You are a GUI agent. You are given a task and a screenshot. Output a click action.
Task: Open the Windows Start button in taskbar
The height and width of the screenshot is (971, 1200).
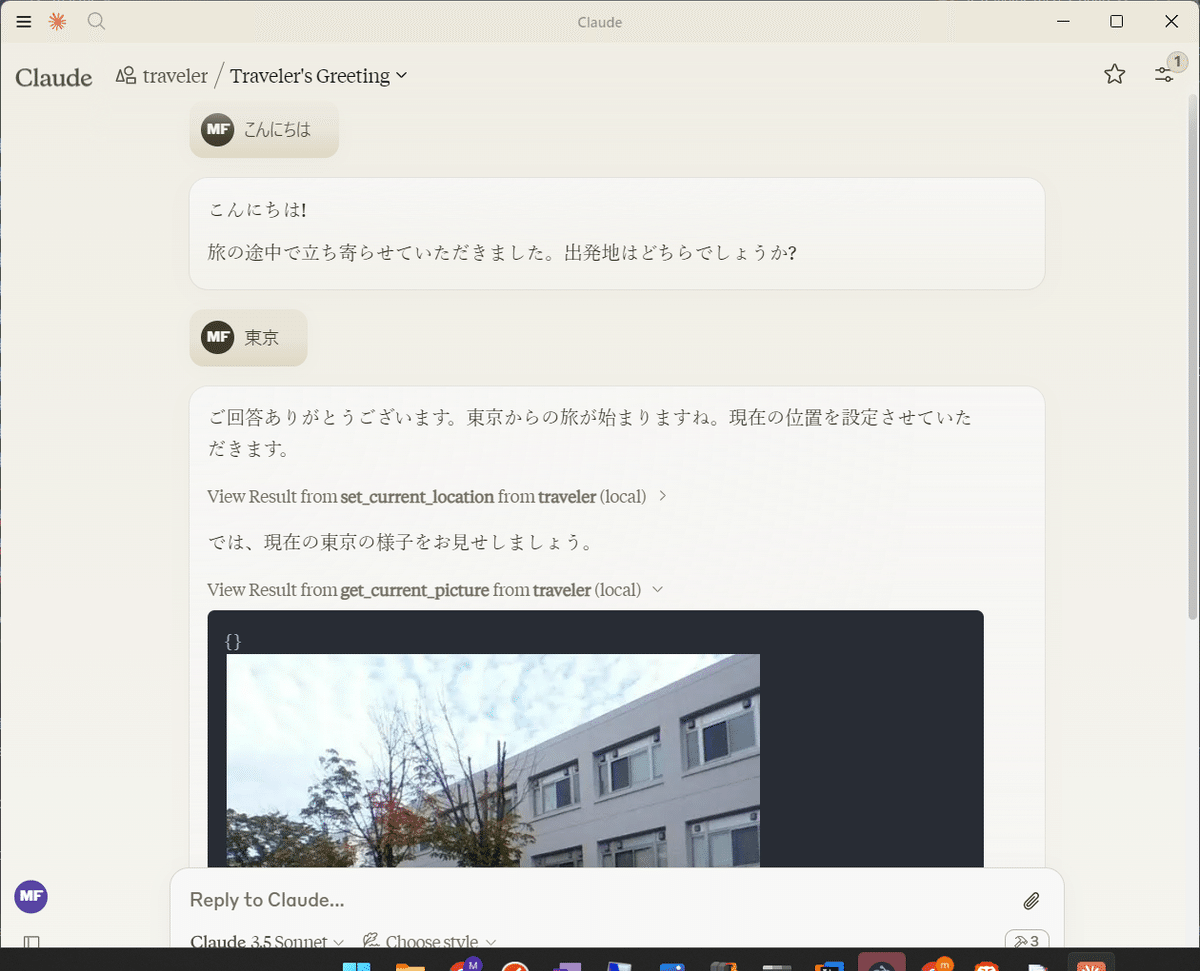[356, 966]
